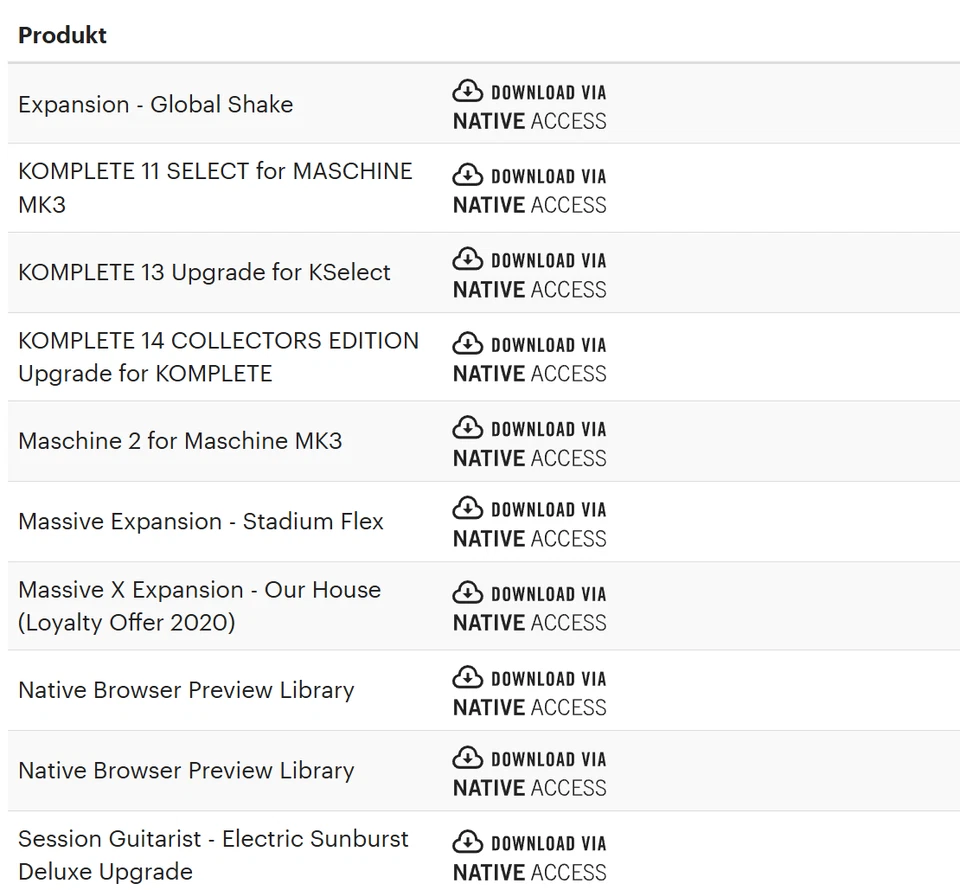960x890 pixels.
Task: Click the download cloud icon for Maschine 2
Action: click(466, 428)
